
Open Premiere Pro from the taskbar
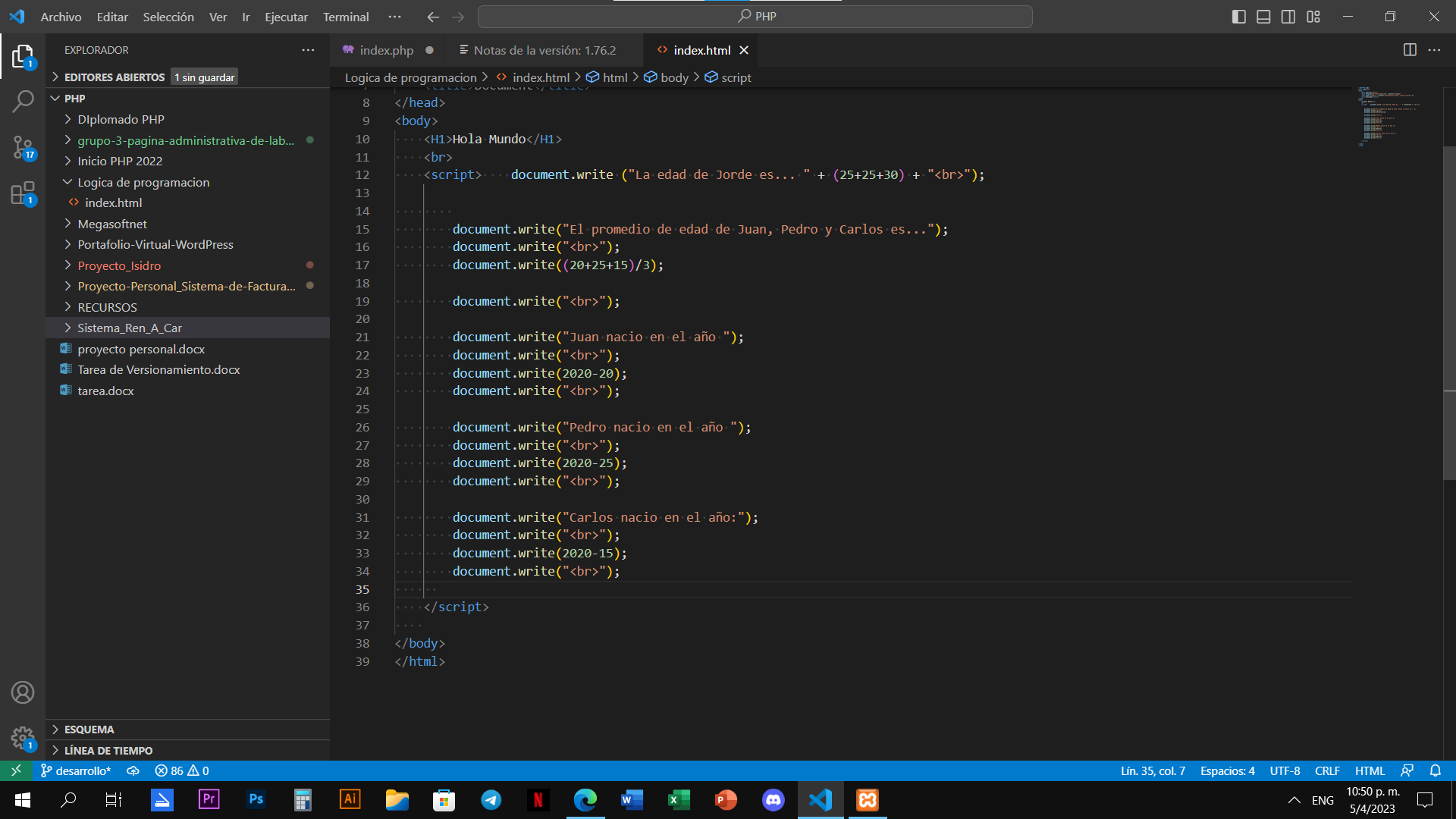tap(209, 800)
